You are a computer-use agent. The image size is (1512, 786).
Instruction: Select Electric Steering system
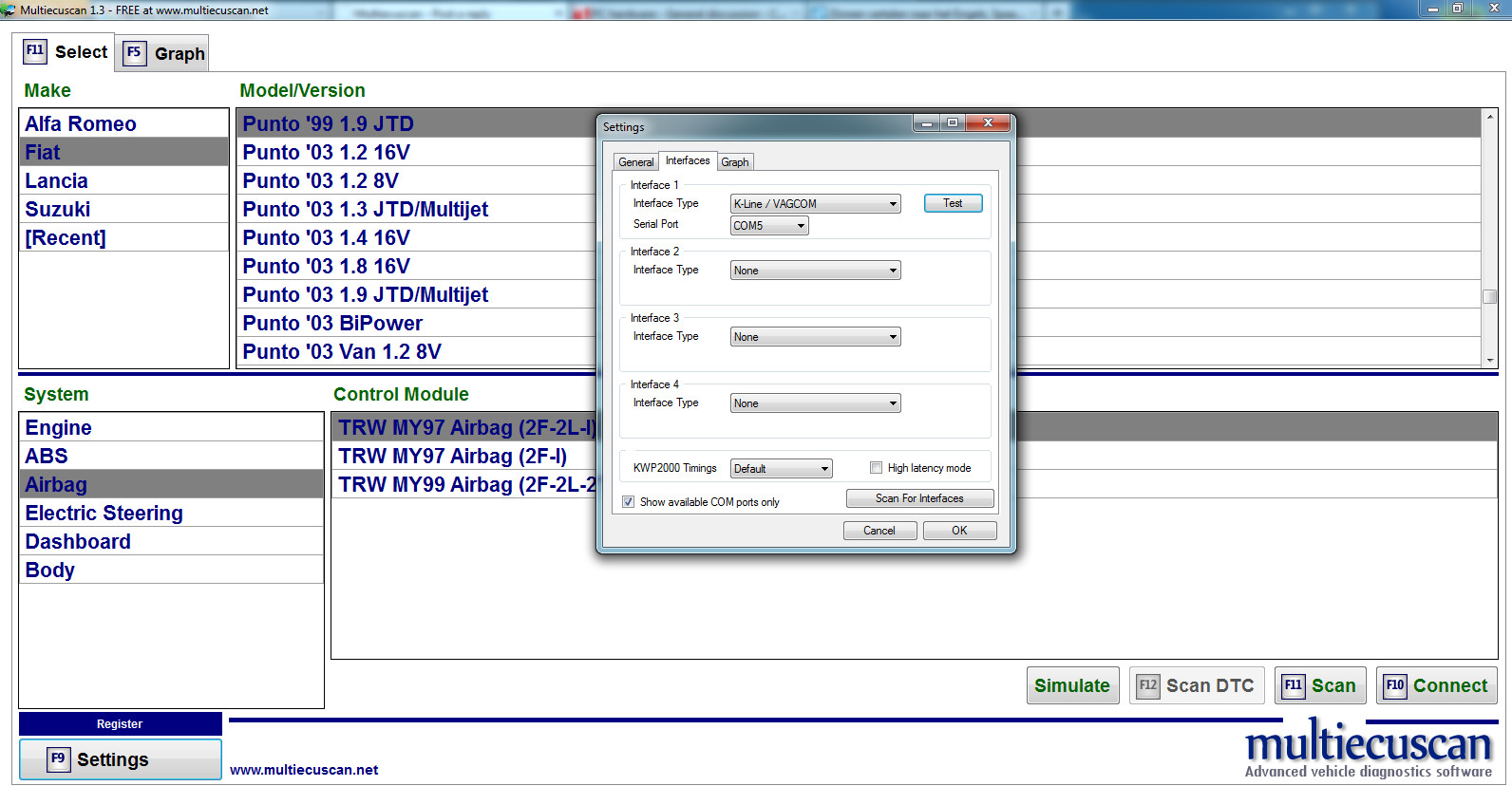point(172,513)
